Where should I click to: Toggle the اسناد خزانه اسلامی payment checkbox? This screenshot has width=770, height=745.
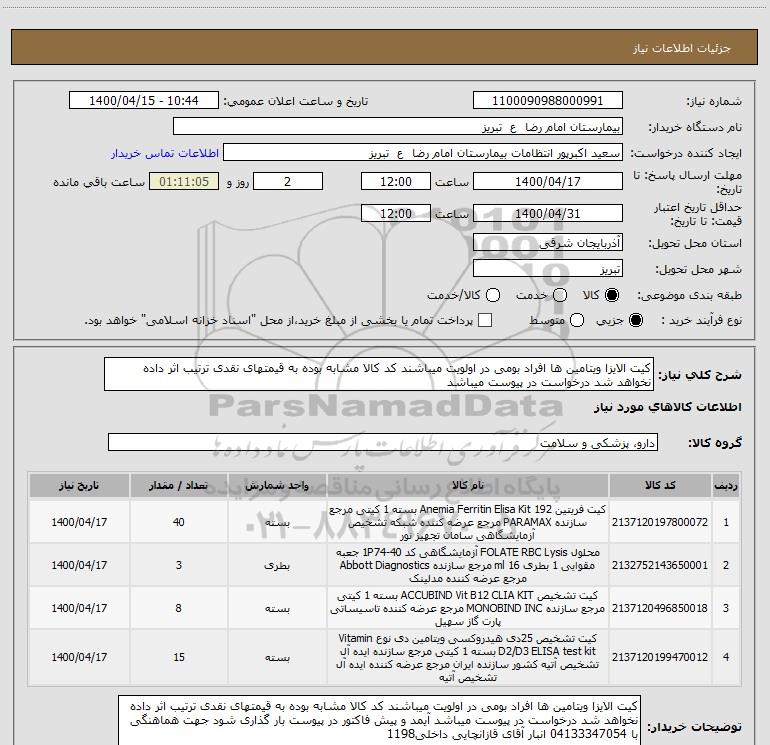click(x=485, y=320)
